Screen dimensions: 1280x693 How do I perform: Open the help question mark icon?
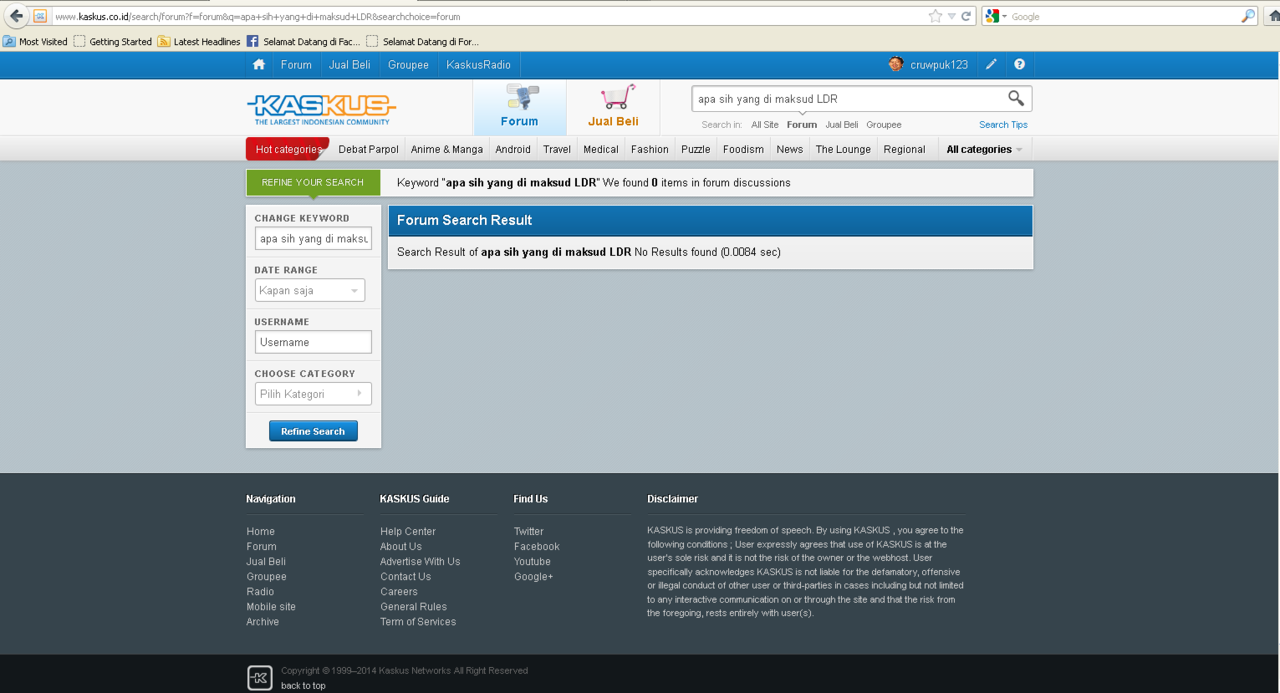(1019, 64)
